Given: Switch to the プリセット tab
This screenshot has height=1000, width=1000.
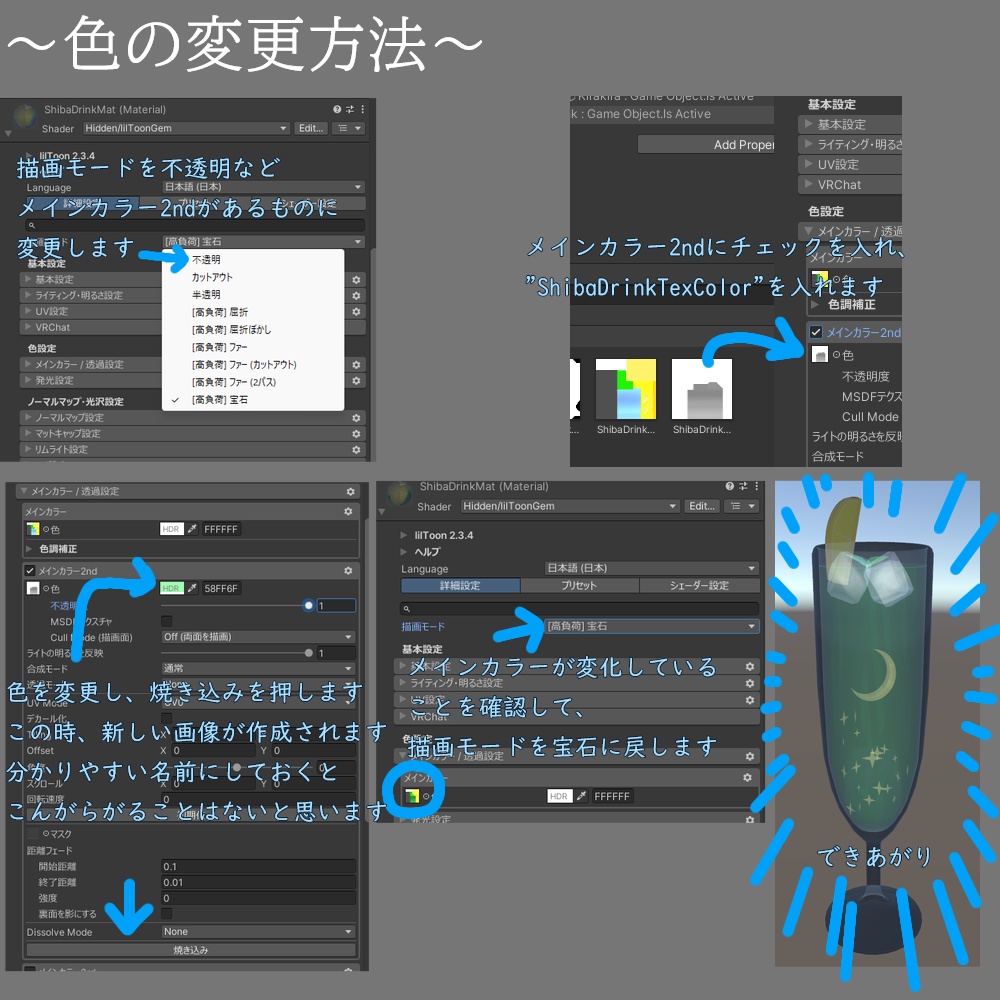Looking at the screenshot, I should click(579, 585).
